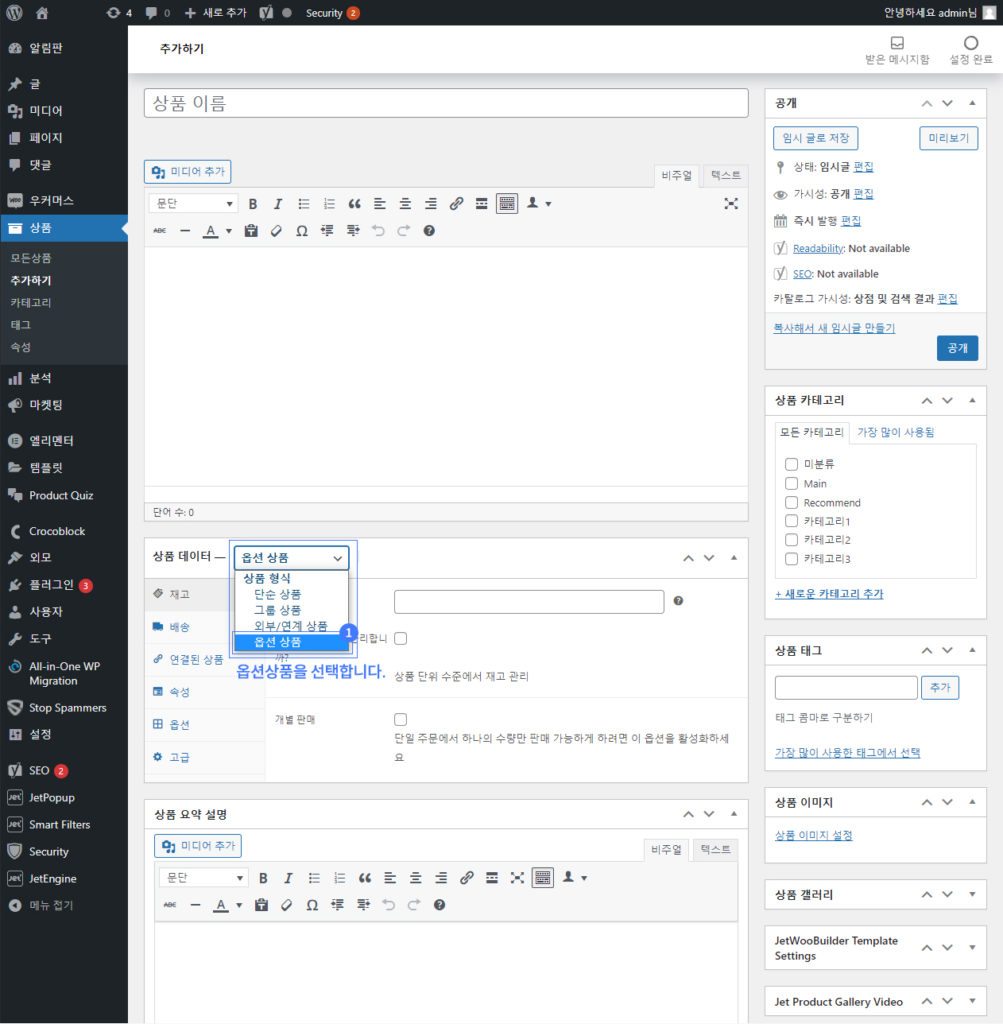Viewport: 1003px width, 1024px height.
Task: Click the help tooltip icon beside SKU field
Action: click(x=678, y=601)
